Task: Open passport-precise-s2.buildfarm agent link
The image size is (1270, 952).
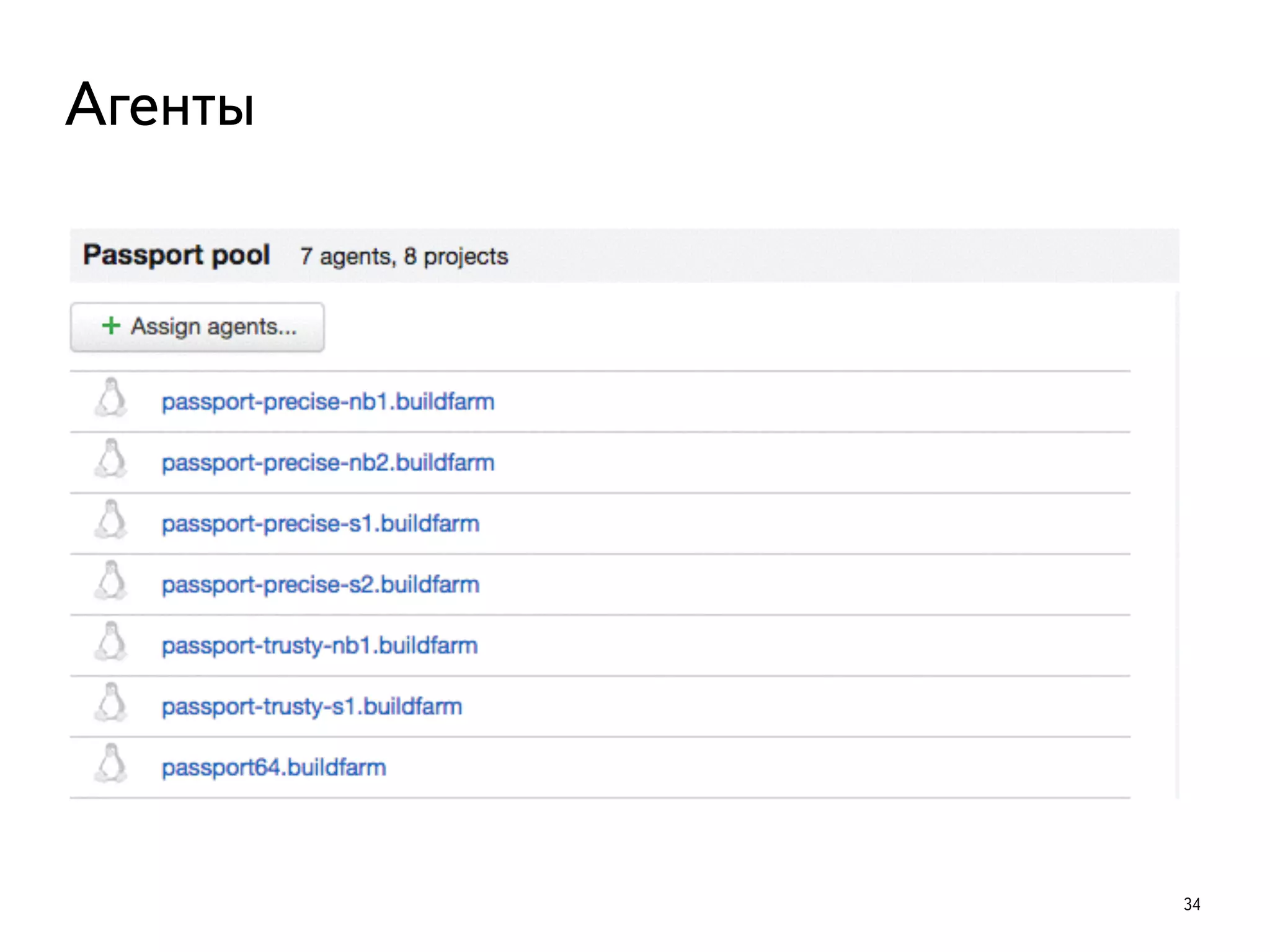Action: point(320,585)
